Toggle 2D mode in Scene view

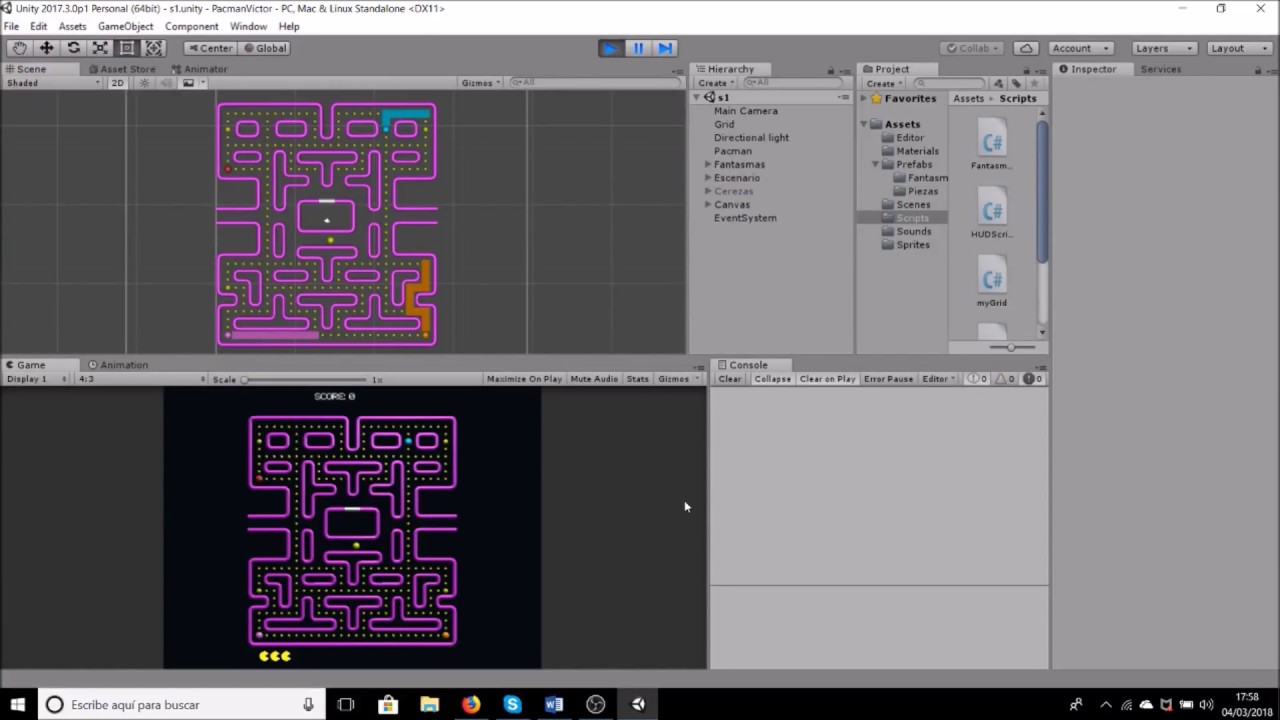(x=117, y=83)
